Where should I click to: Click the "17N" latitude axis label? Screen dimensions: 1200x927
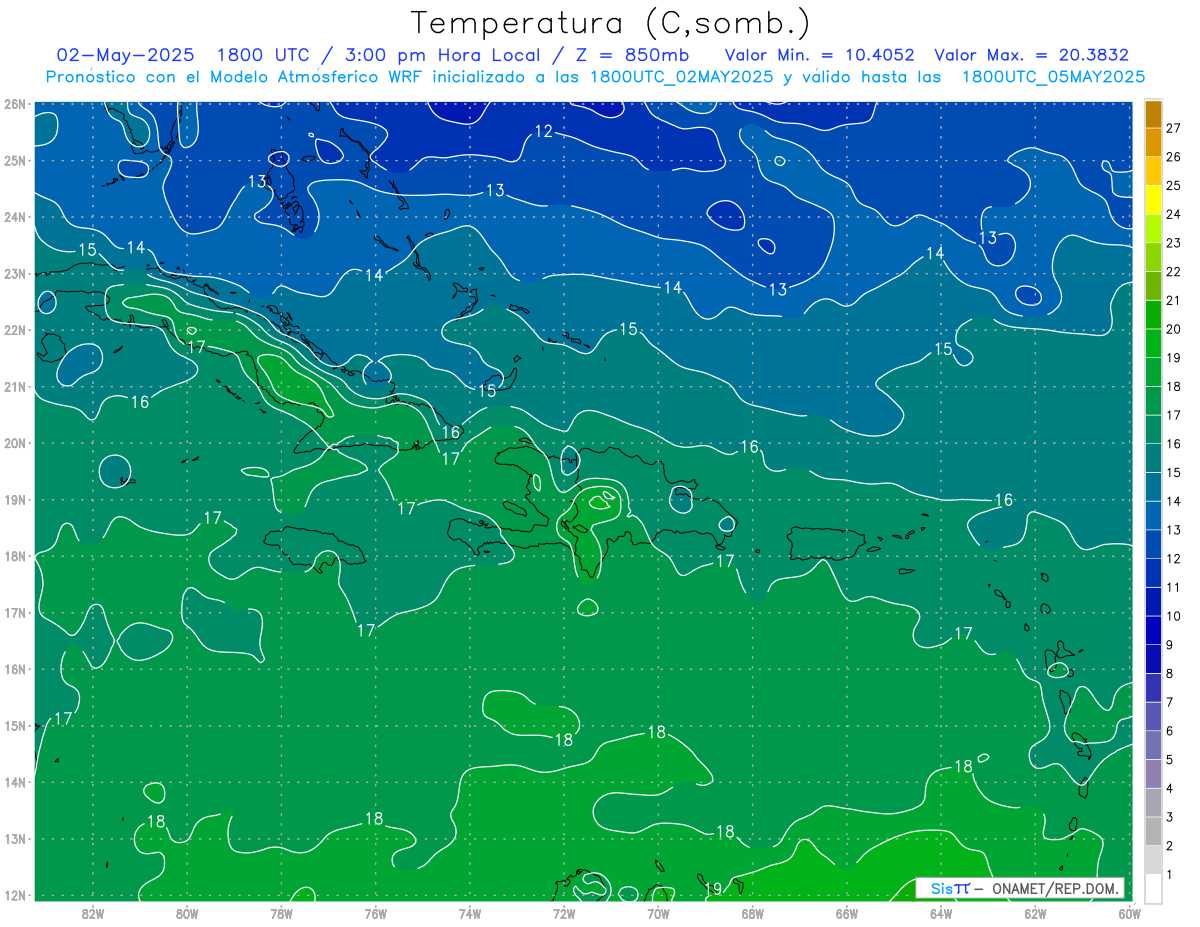pos(15,613)
